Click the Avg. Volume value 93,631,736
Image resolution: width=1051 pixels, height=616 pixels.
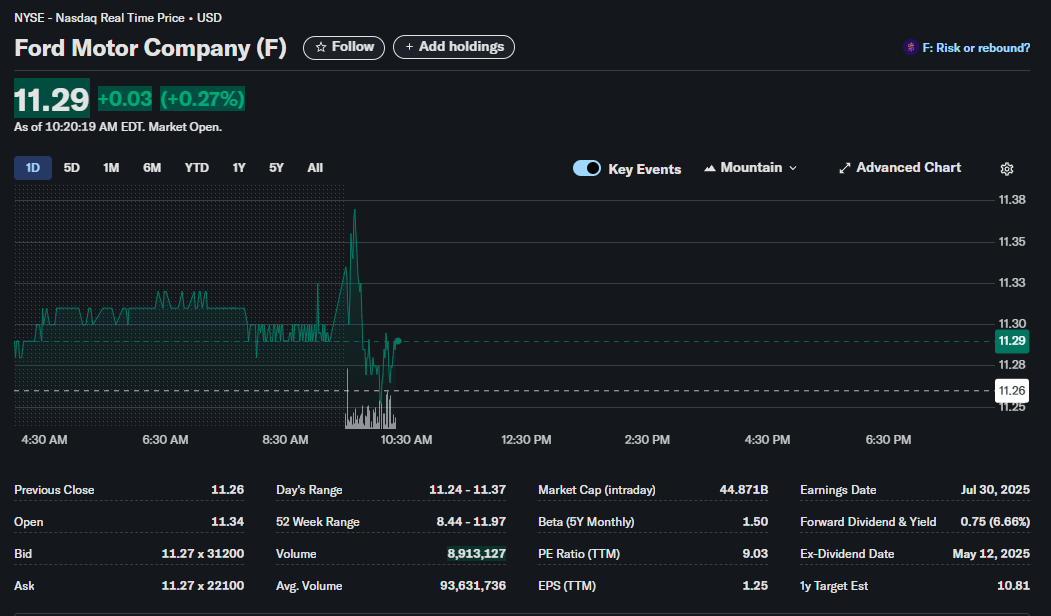473,586
